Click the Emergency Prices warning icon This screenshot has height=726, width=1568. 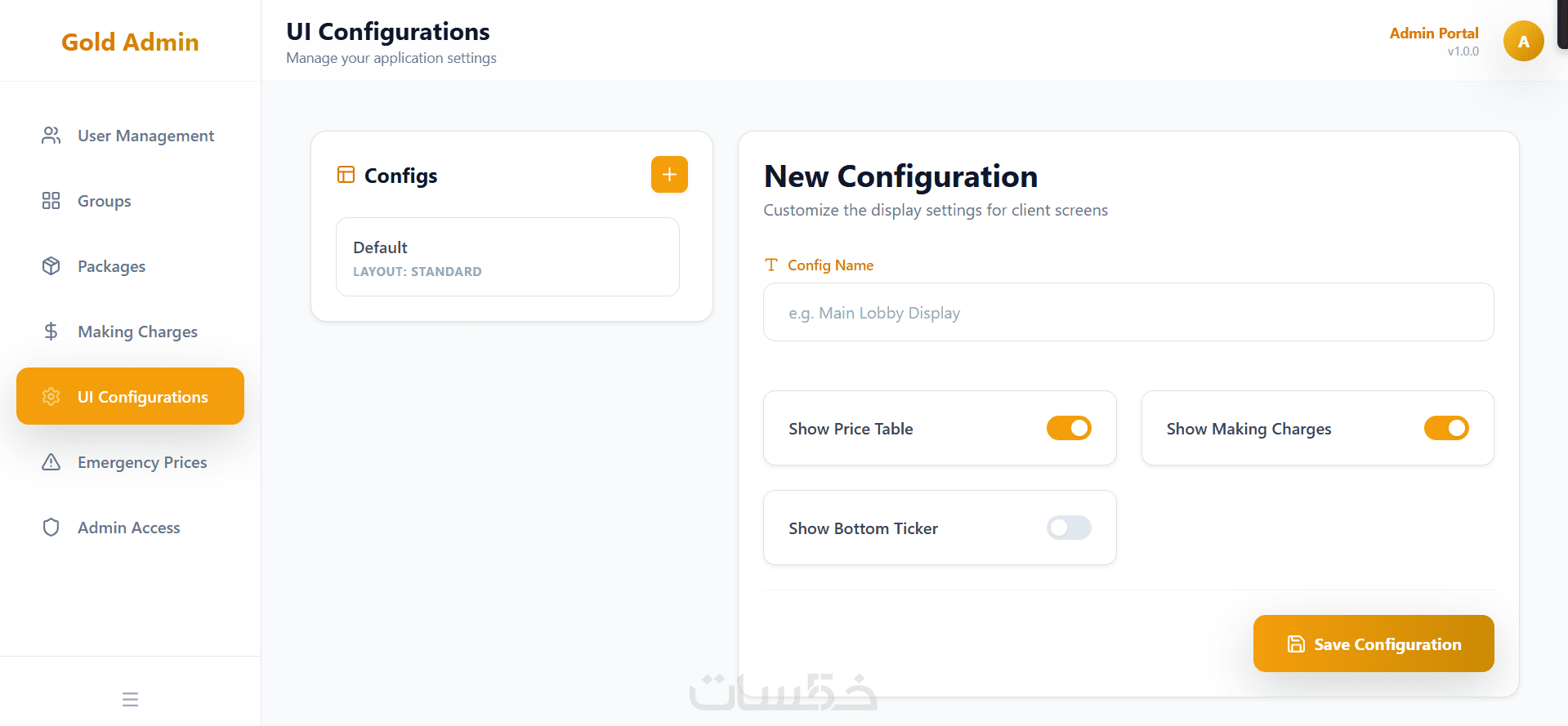pos(51,462)
